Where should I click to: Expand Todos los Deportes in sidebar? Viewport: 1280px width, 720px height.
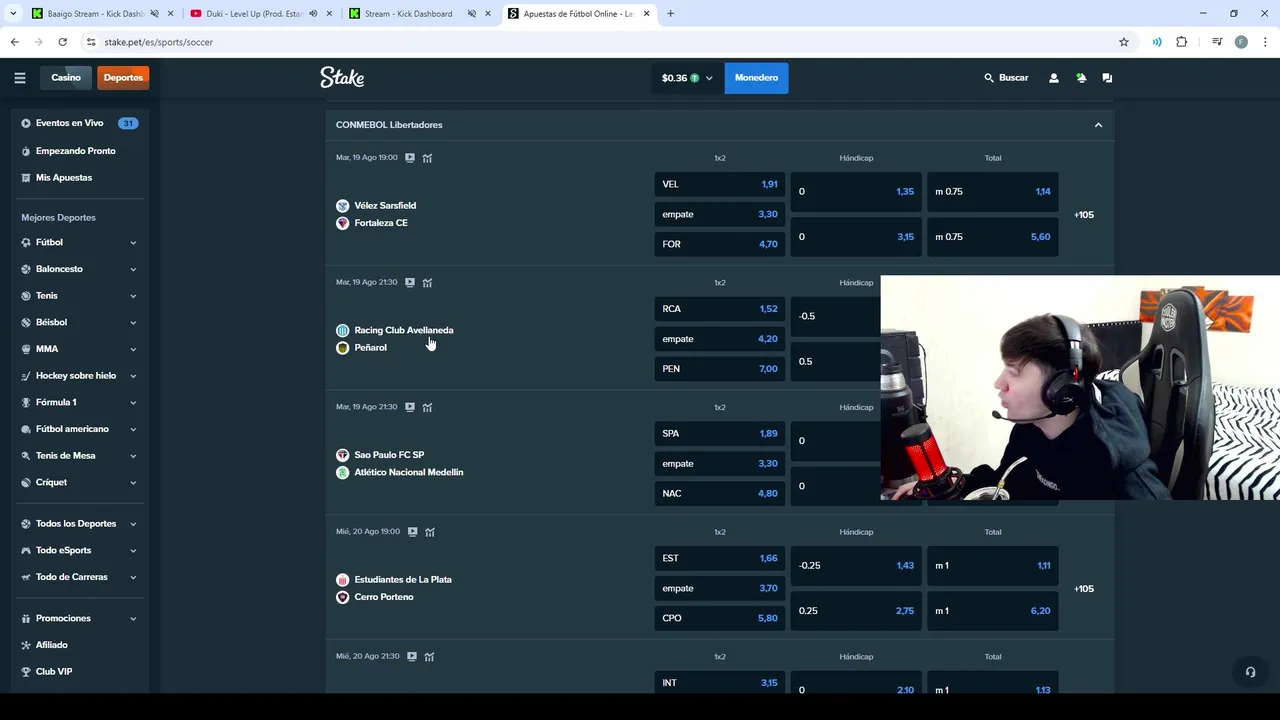pos(133,524)
